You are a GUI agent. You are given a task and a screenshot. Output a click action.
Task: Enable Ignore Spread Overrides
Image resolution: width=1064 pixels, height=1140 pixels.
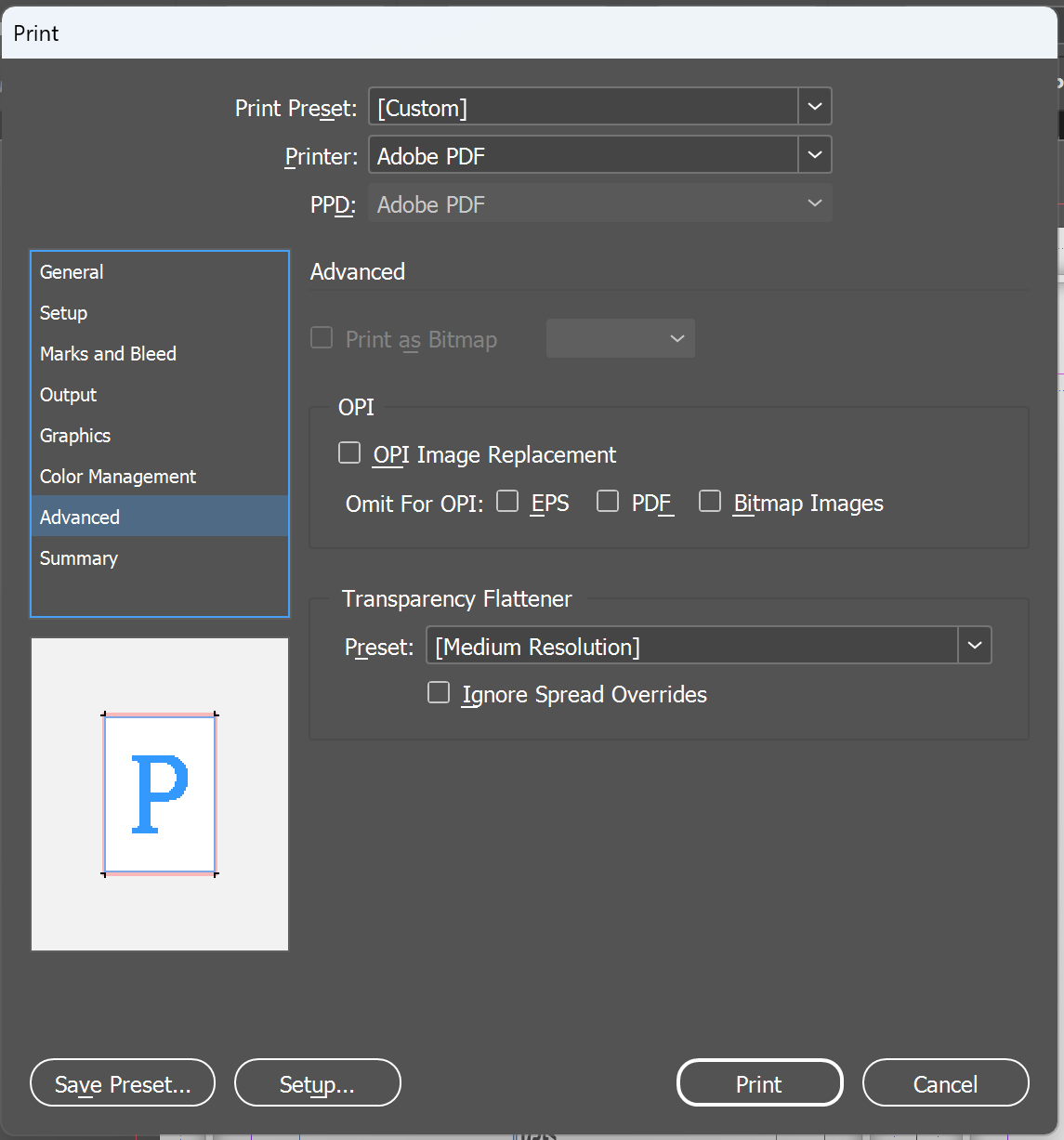point(439,693)
